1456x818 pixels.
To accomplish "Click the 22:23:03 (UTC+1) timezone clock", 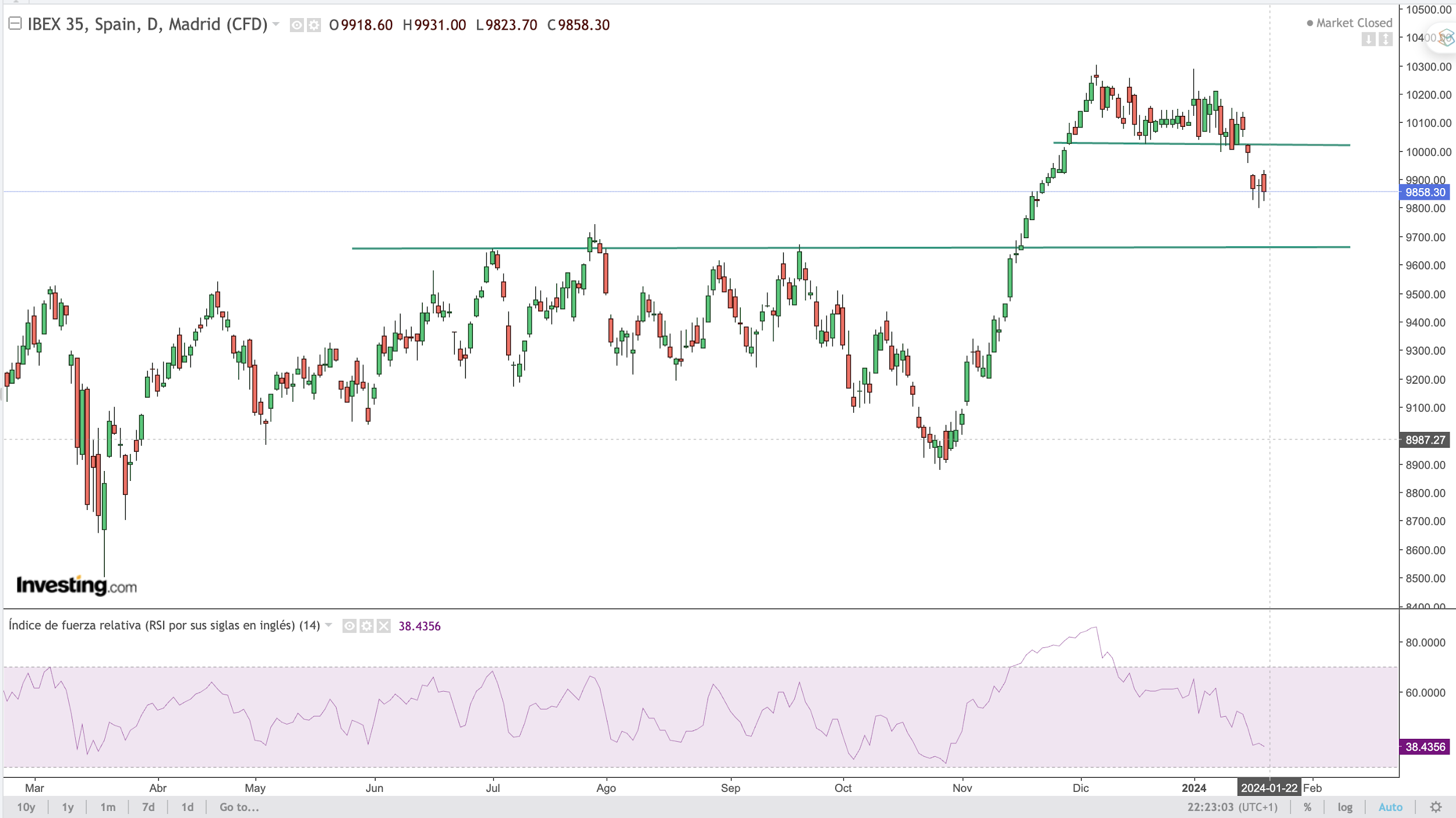I will point(1232,807).
